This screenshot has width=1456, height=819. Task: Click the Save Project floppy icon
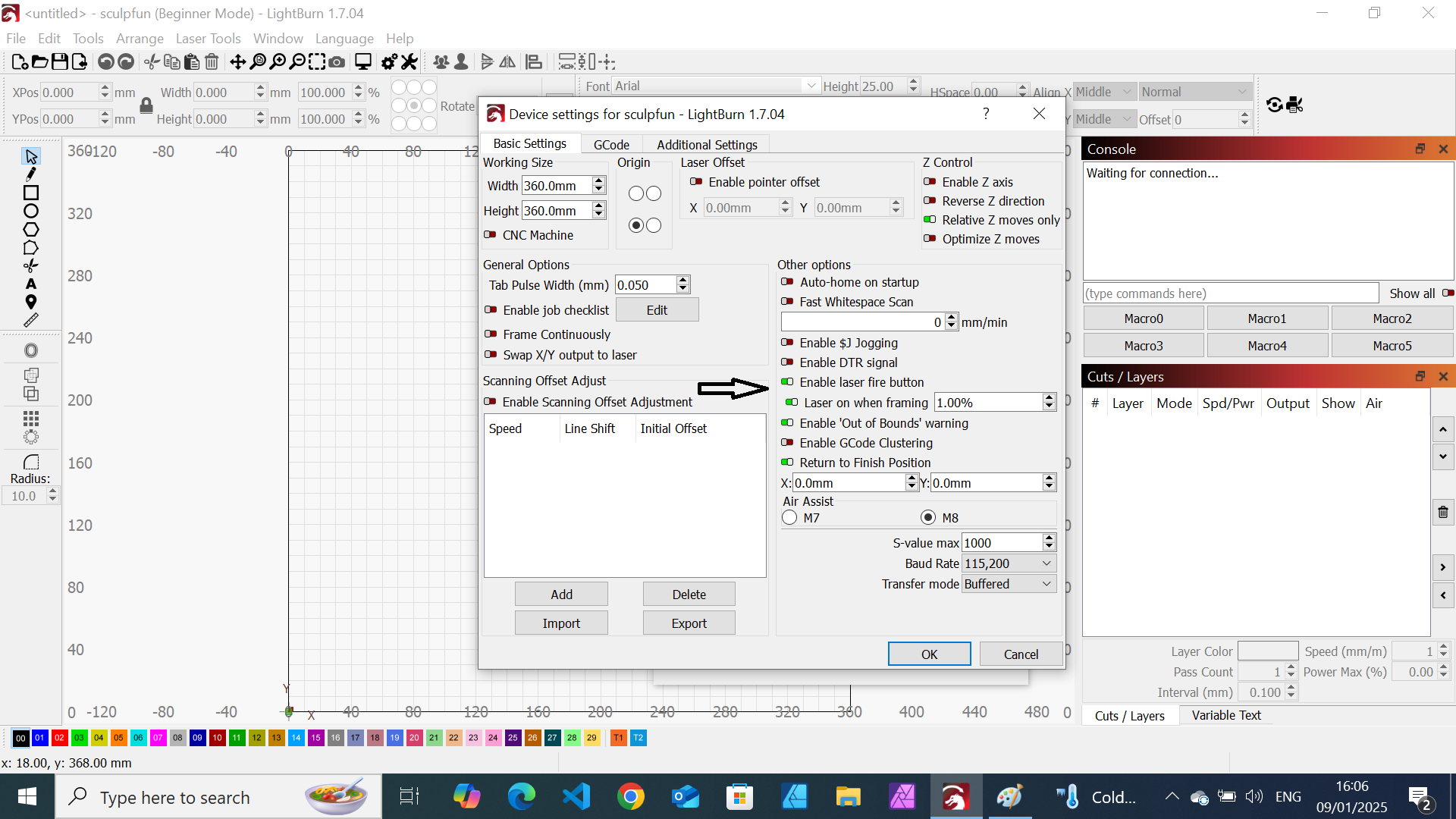coord(60,62)
